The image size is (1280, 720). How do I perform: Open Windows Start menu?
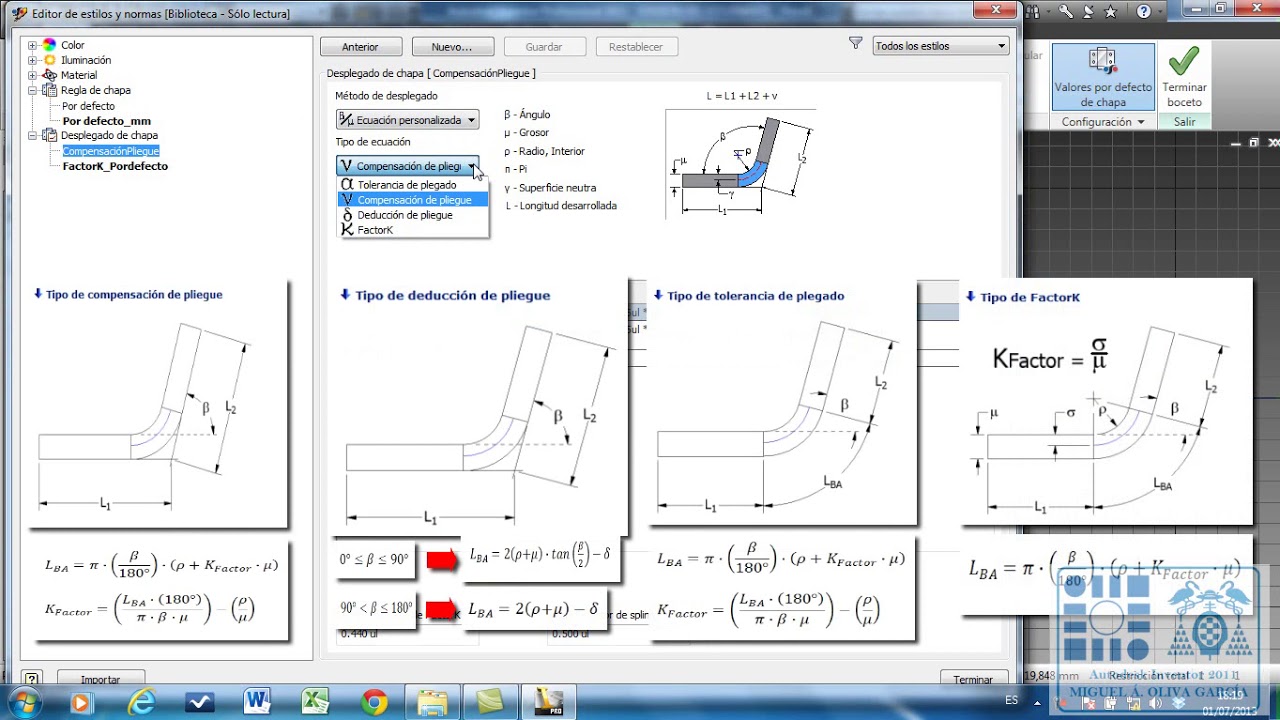(x=23, y=702)
